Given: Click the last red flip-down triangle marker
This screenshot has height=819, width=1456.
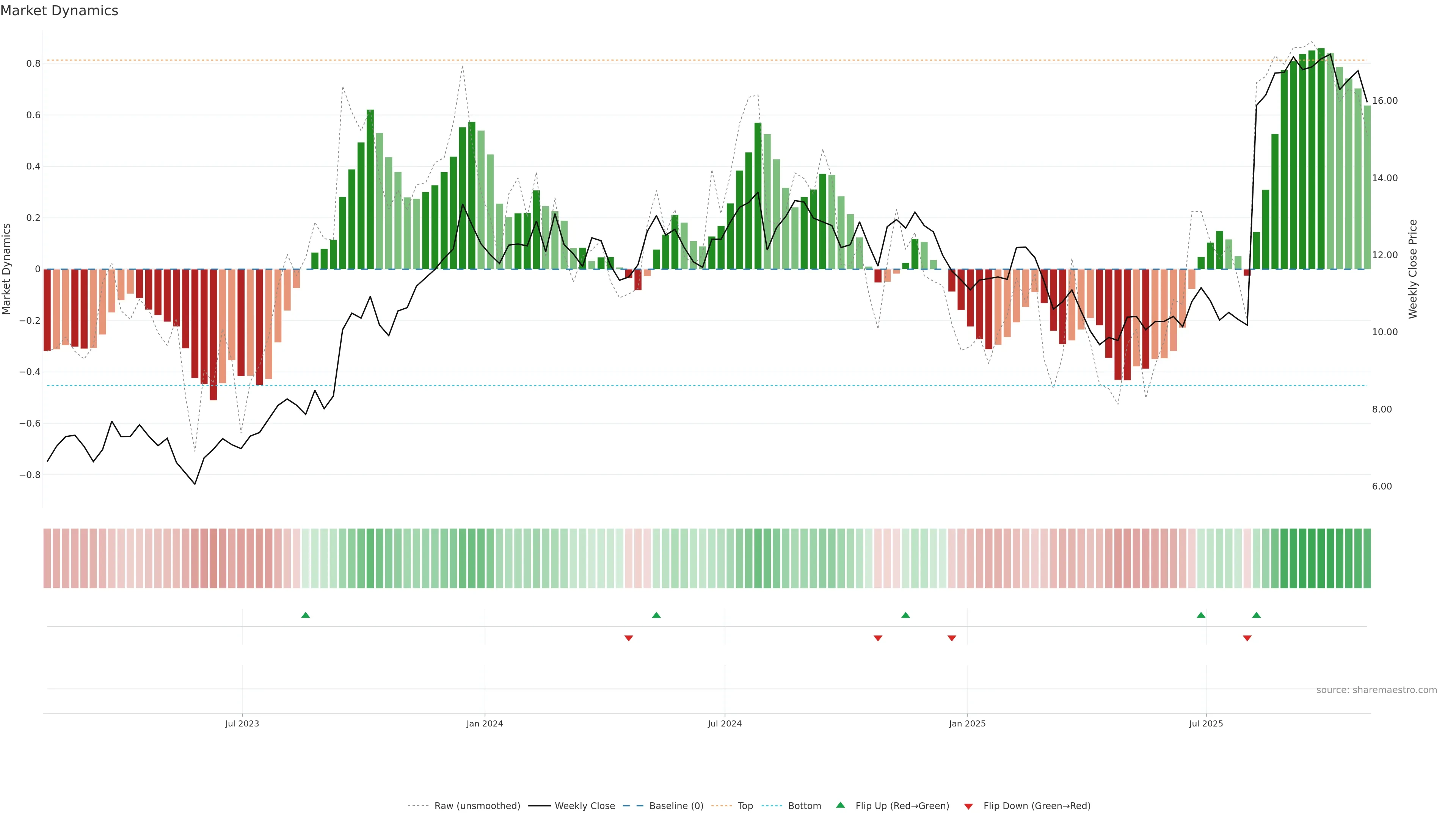Looking at the screenshot, I should click(1247, 638).
